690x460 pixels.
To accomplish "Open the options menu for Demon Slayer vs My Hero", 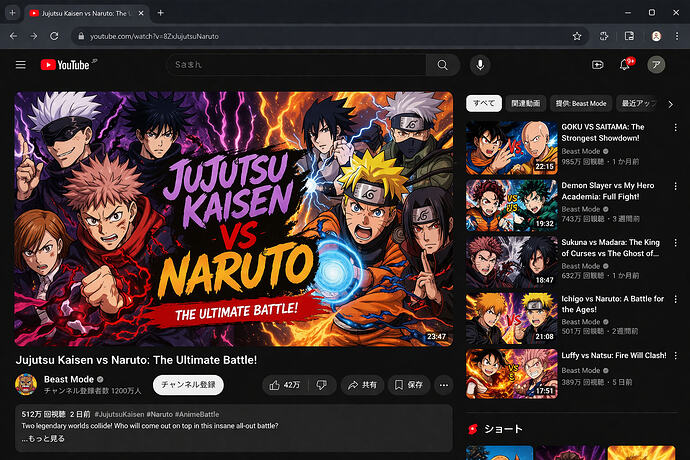I will [675, 186].
